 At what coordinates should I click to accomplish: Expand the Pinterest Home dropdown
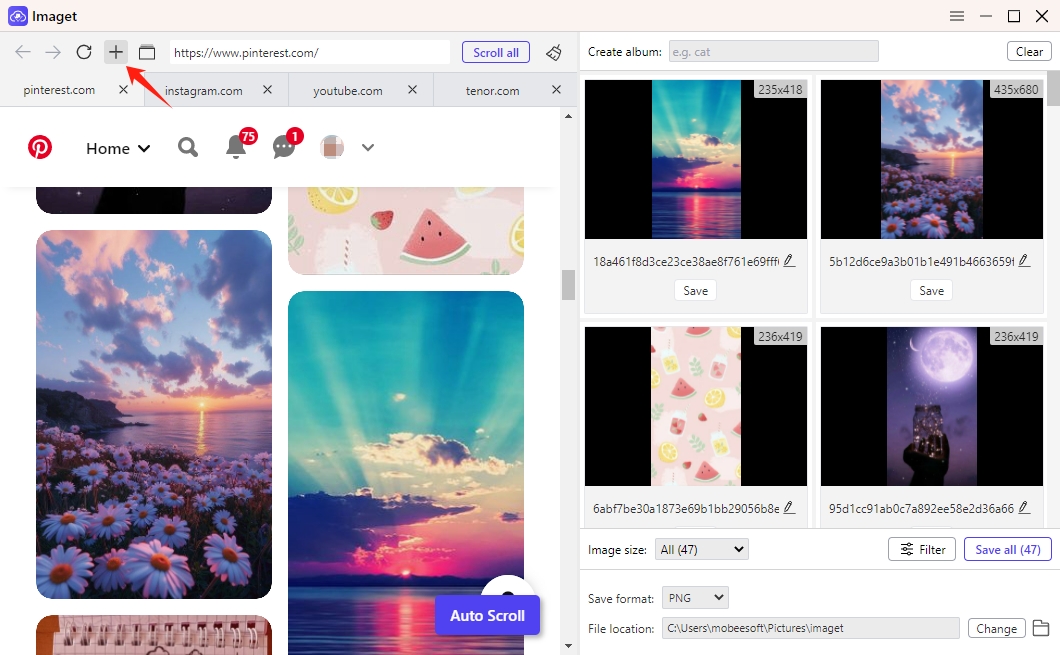(118, 148)
